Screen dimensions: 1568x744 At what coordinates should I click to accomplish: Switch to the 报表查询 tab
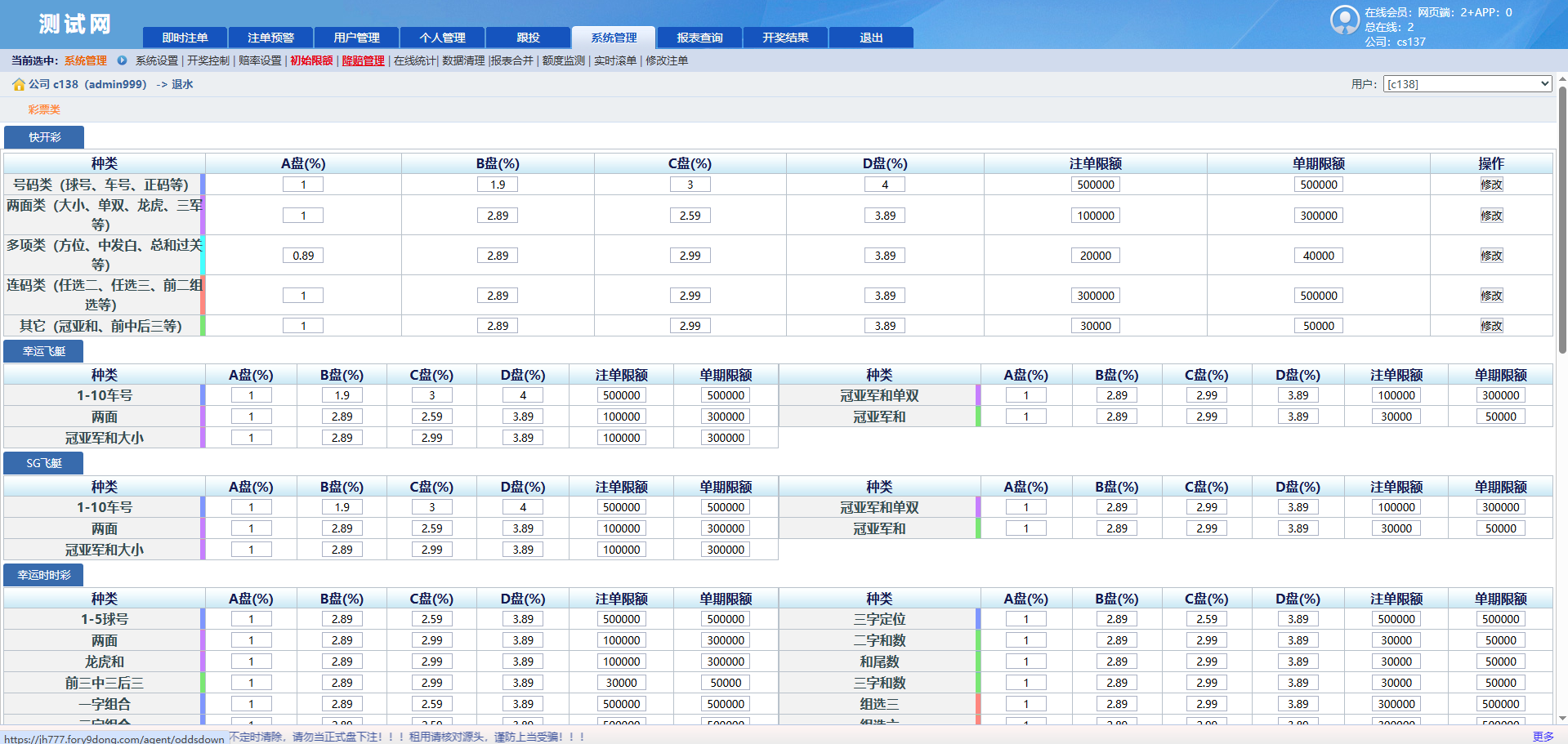click(699, 38)
